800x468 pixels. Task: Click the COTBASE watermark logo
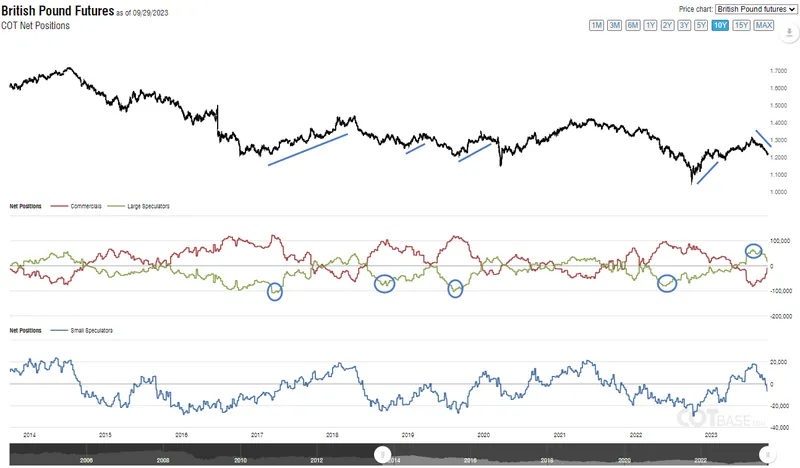coord(721,418)
